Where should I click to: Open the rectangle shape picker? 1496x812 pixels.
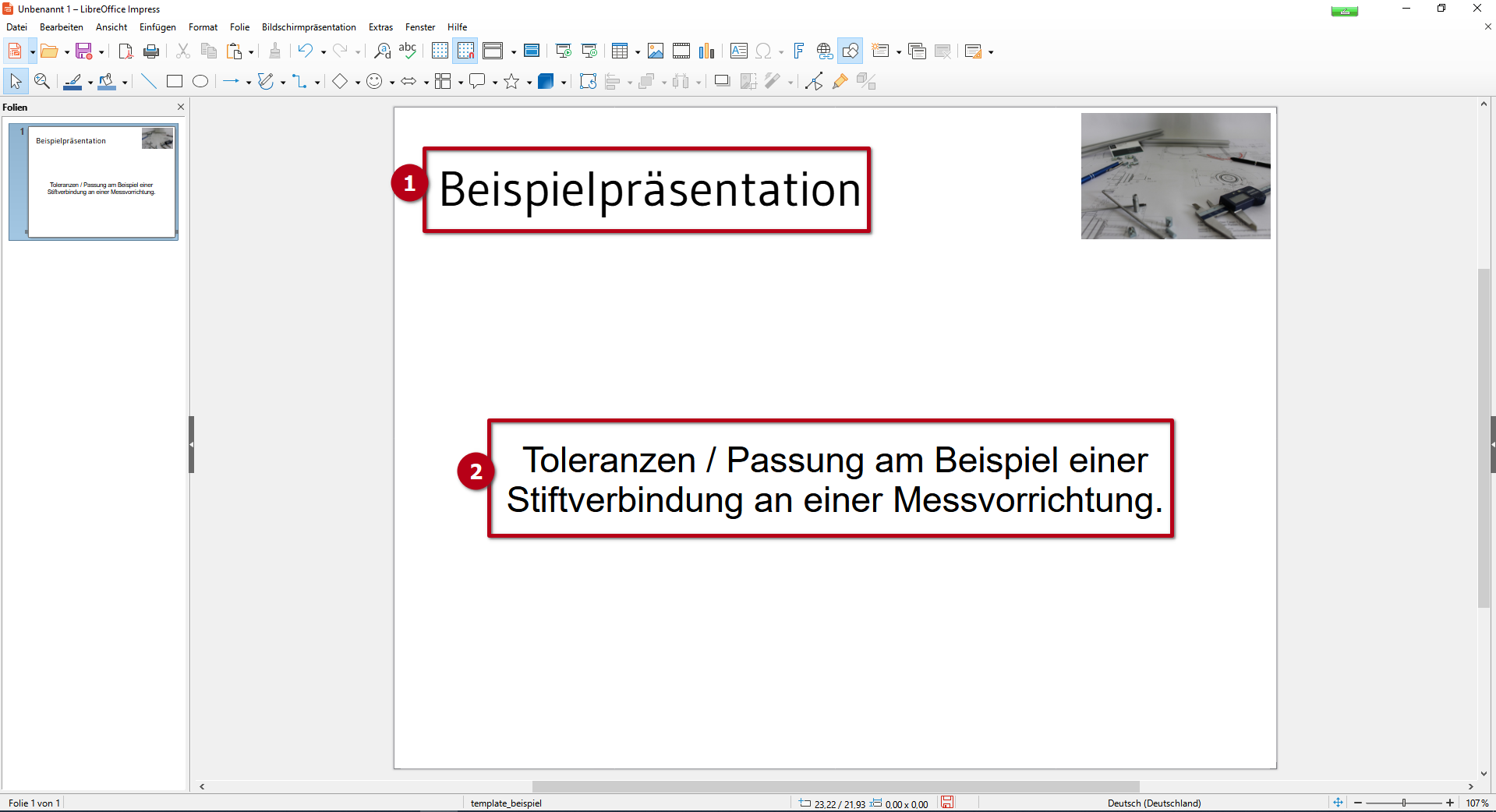pyautogui.click(x=174, y=81)
